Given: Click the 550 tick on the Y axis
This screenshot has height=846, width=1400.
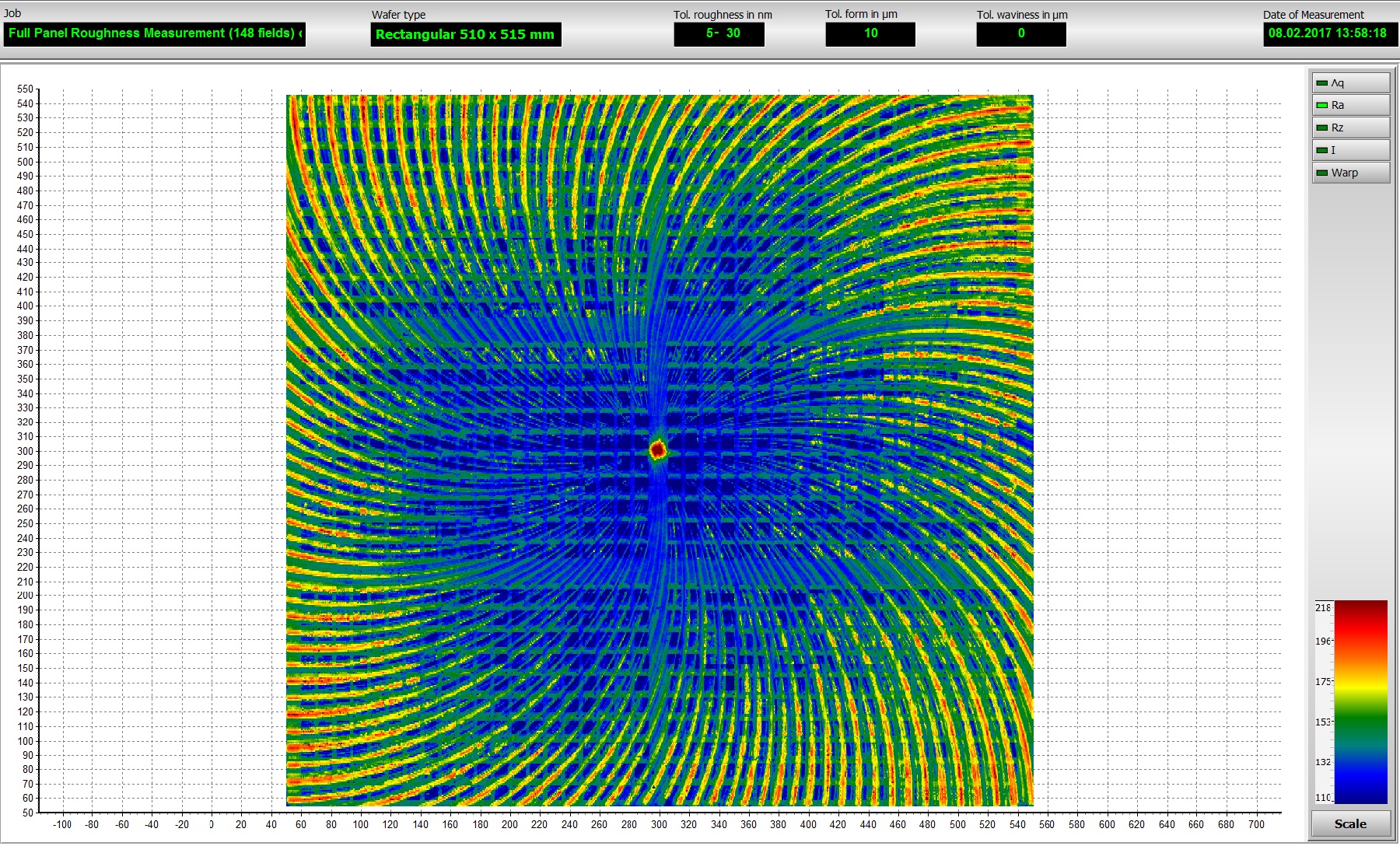Looking at the screenshot, I should (25, 89).
